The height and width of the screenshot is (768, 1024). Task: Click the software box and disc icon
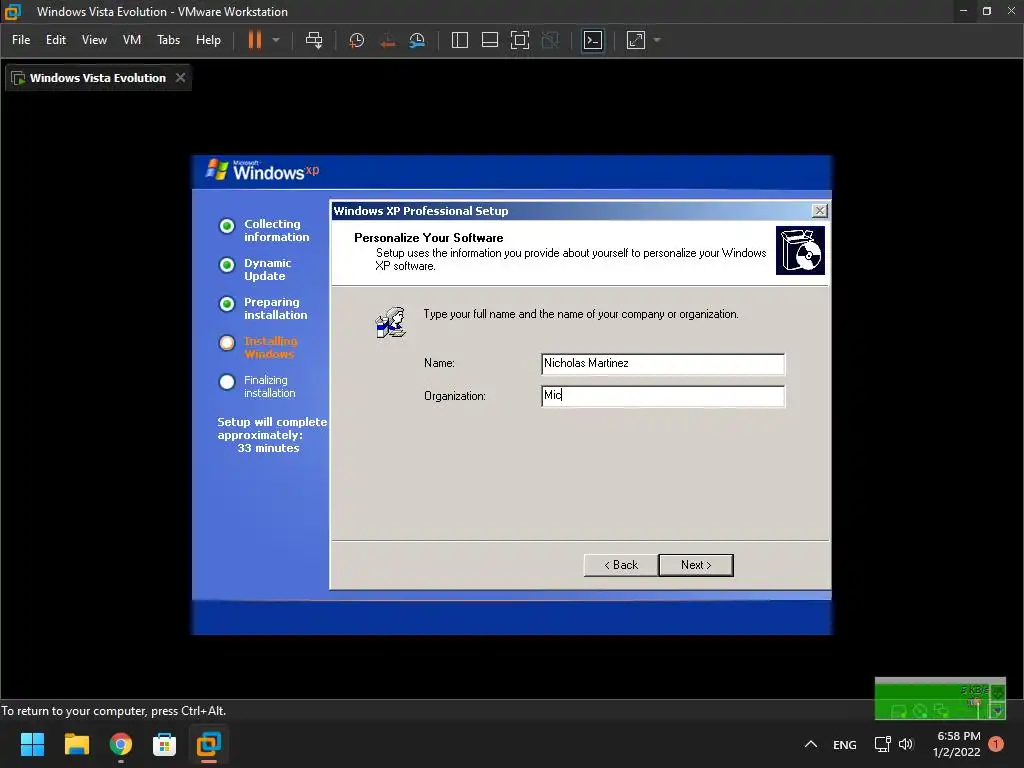(x=800, y=250)
